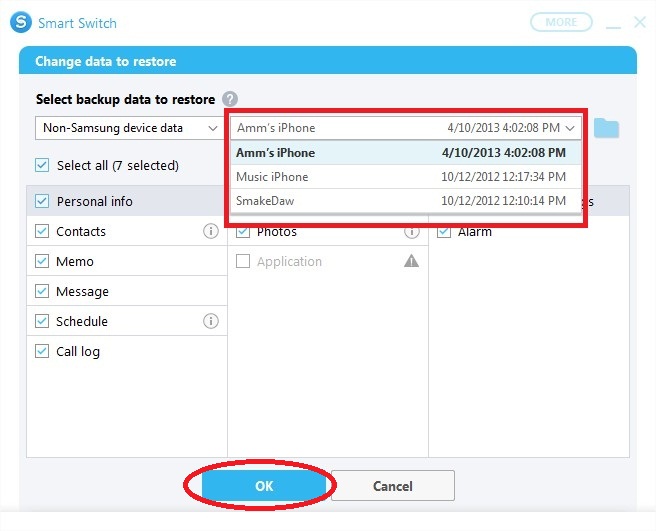This screenshot has width=656, height=531.
Task: Open Non-Samsung device data dropdown
Action: pos(129,128)
